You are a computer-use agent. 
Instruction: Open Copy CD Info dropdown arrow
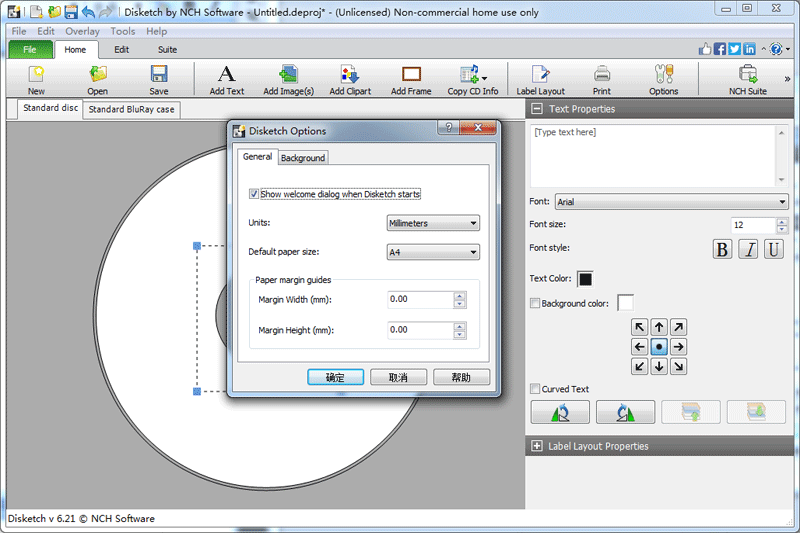[484, 78]
